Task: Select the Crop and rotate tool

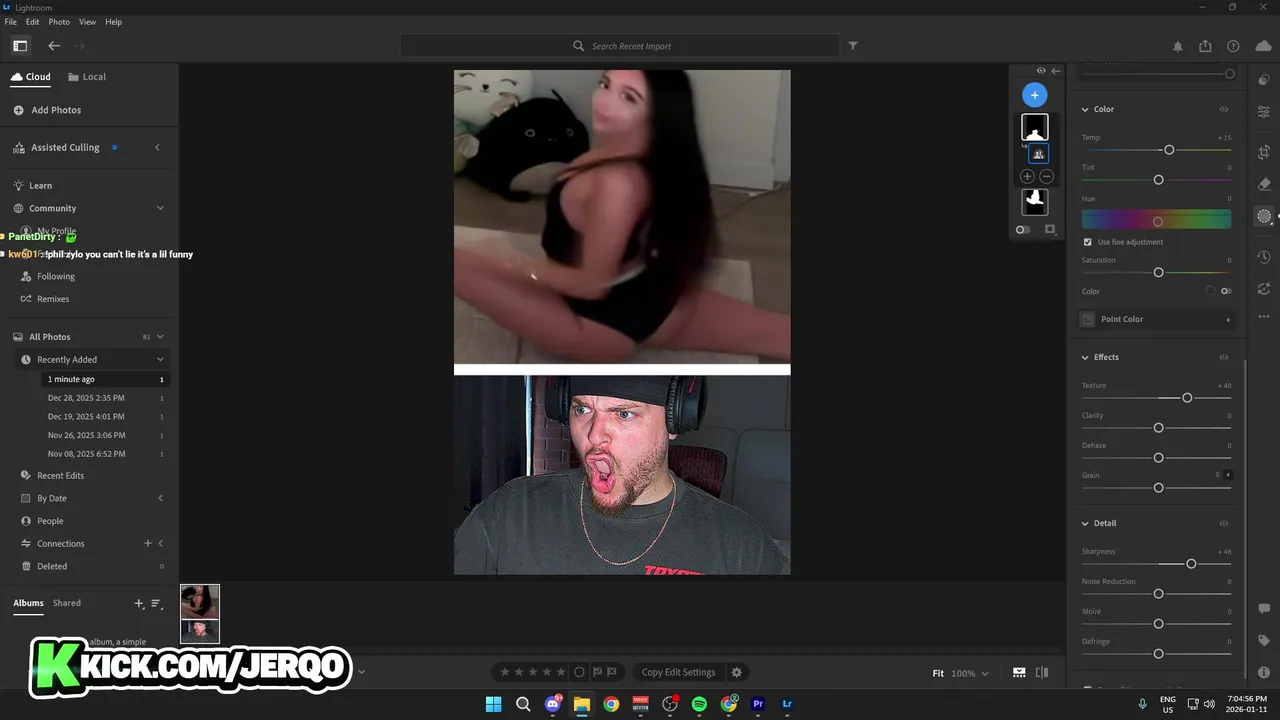Action: click(x=1264, y=152)
